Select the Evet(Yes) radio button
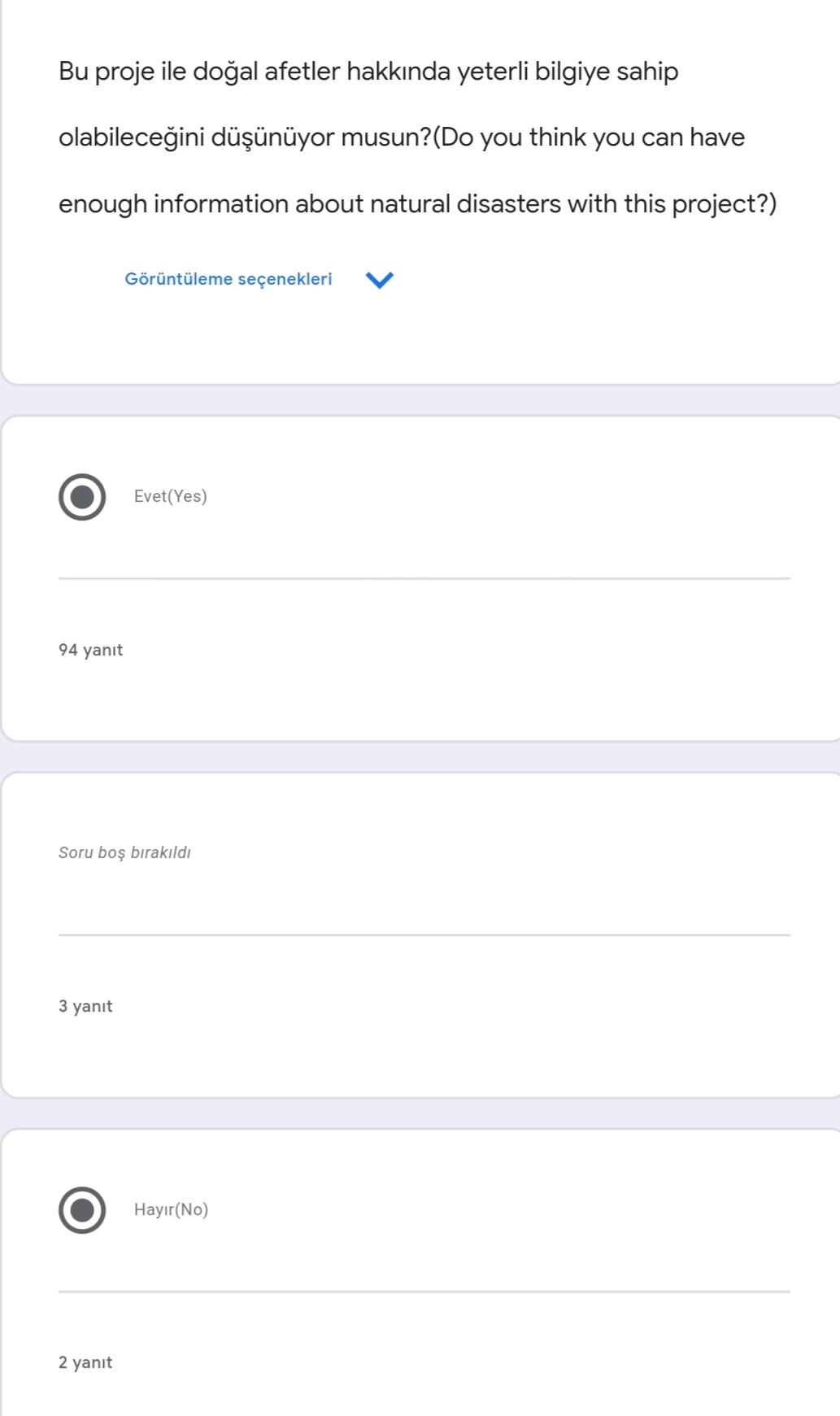Image resolution: width=840 pixels, height=1416 pixels. coord(82,496)
